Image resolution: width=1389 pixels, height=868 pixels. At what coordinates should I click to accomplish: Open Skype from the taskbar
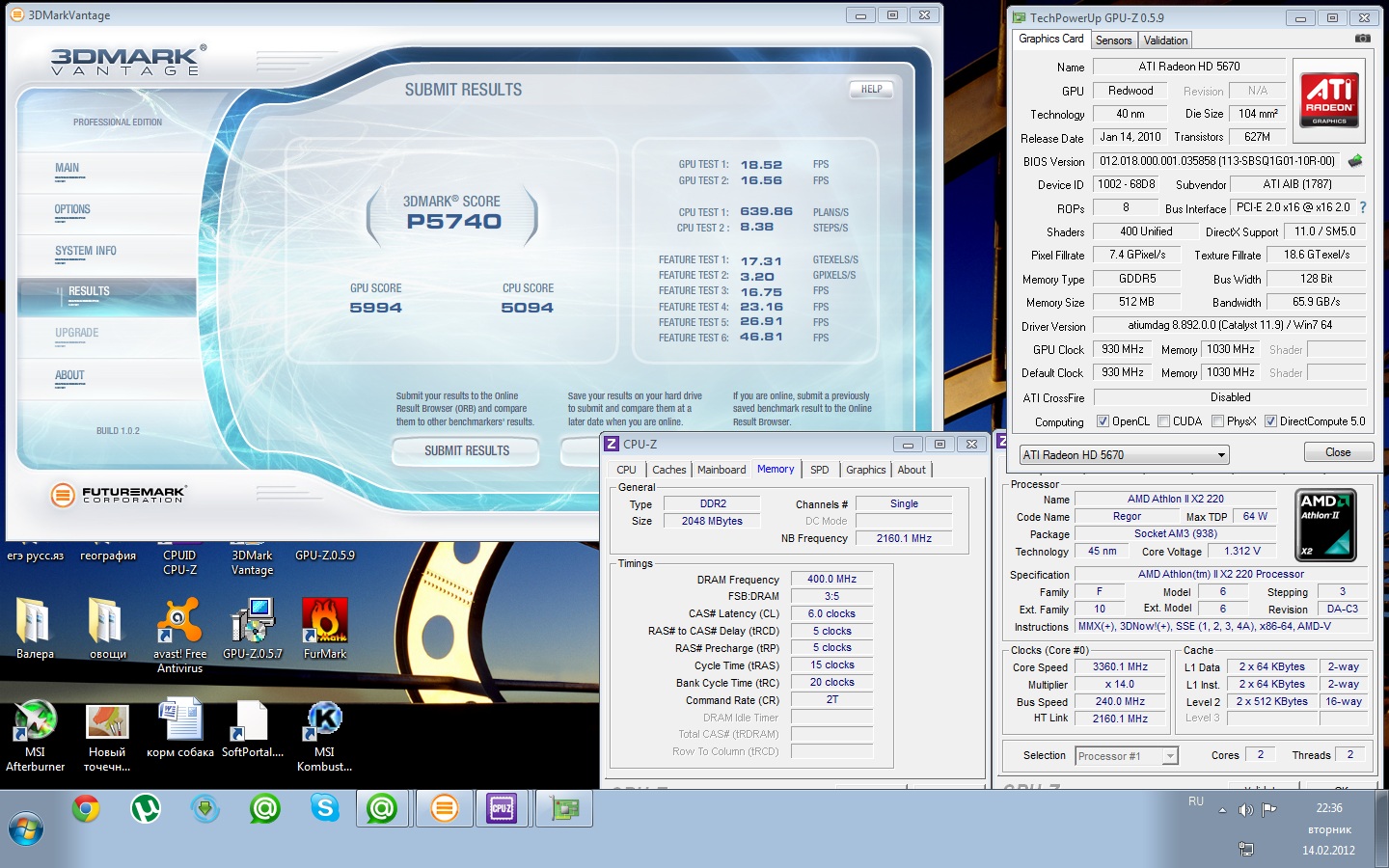point(325,808)
